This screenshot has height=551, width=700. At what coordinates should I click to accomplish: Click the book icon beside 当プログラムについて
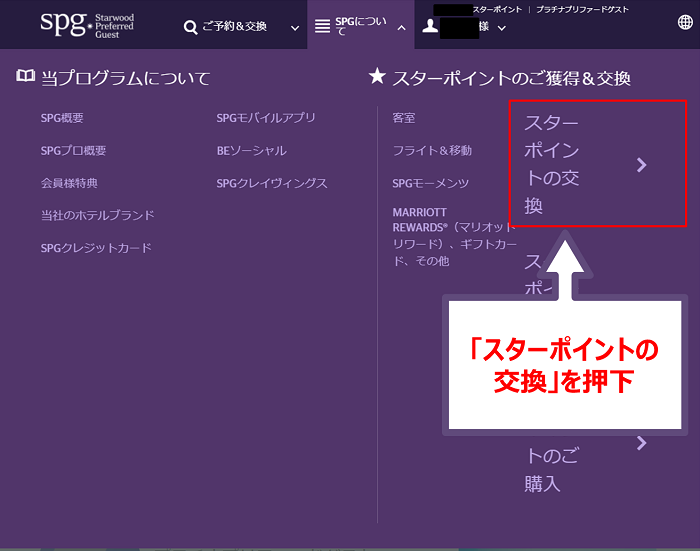(x=25, y=76)
